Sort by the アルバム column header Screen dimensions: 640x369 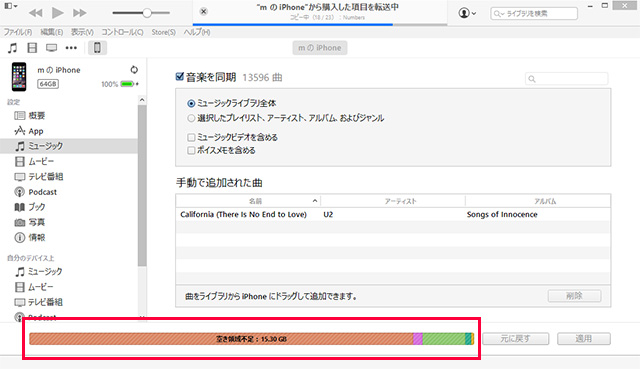[538, 201]
